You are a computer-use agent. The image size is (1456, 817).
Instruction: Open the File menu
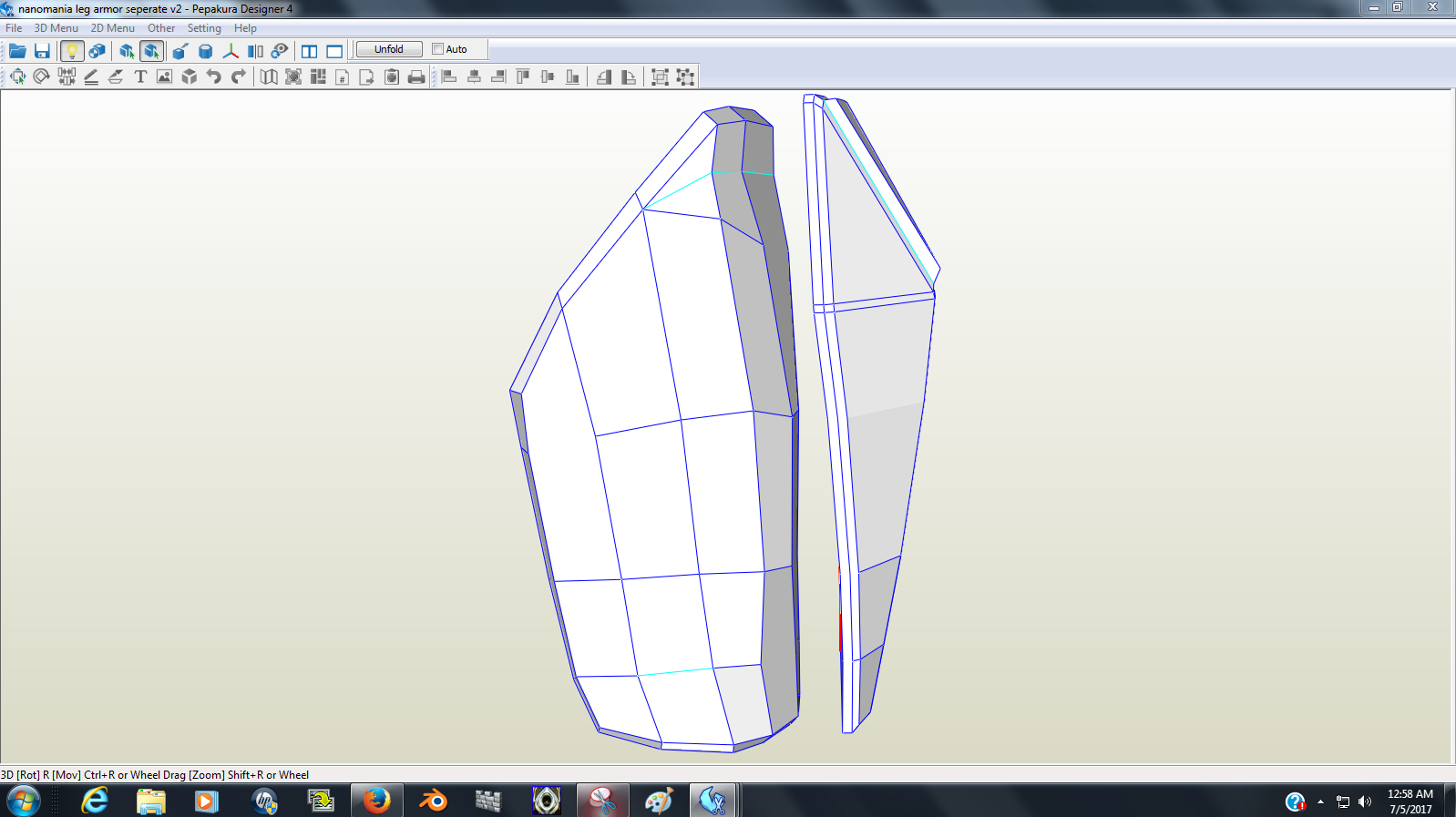point(14,28)
